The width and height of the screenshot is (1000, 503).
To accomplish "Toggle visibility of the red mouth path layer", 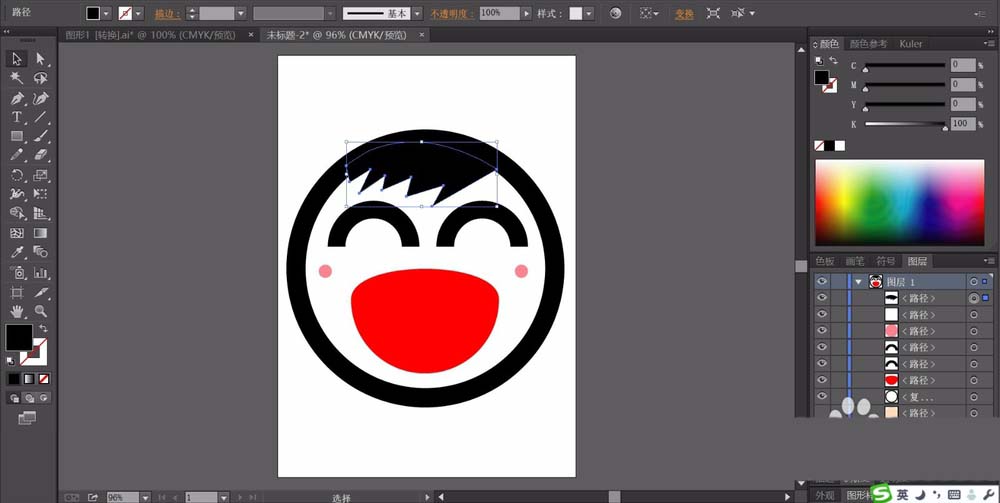I will pyautogui.click(x=822, y=380).
